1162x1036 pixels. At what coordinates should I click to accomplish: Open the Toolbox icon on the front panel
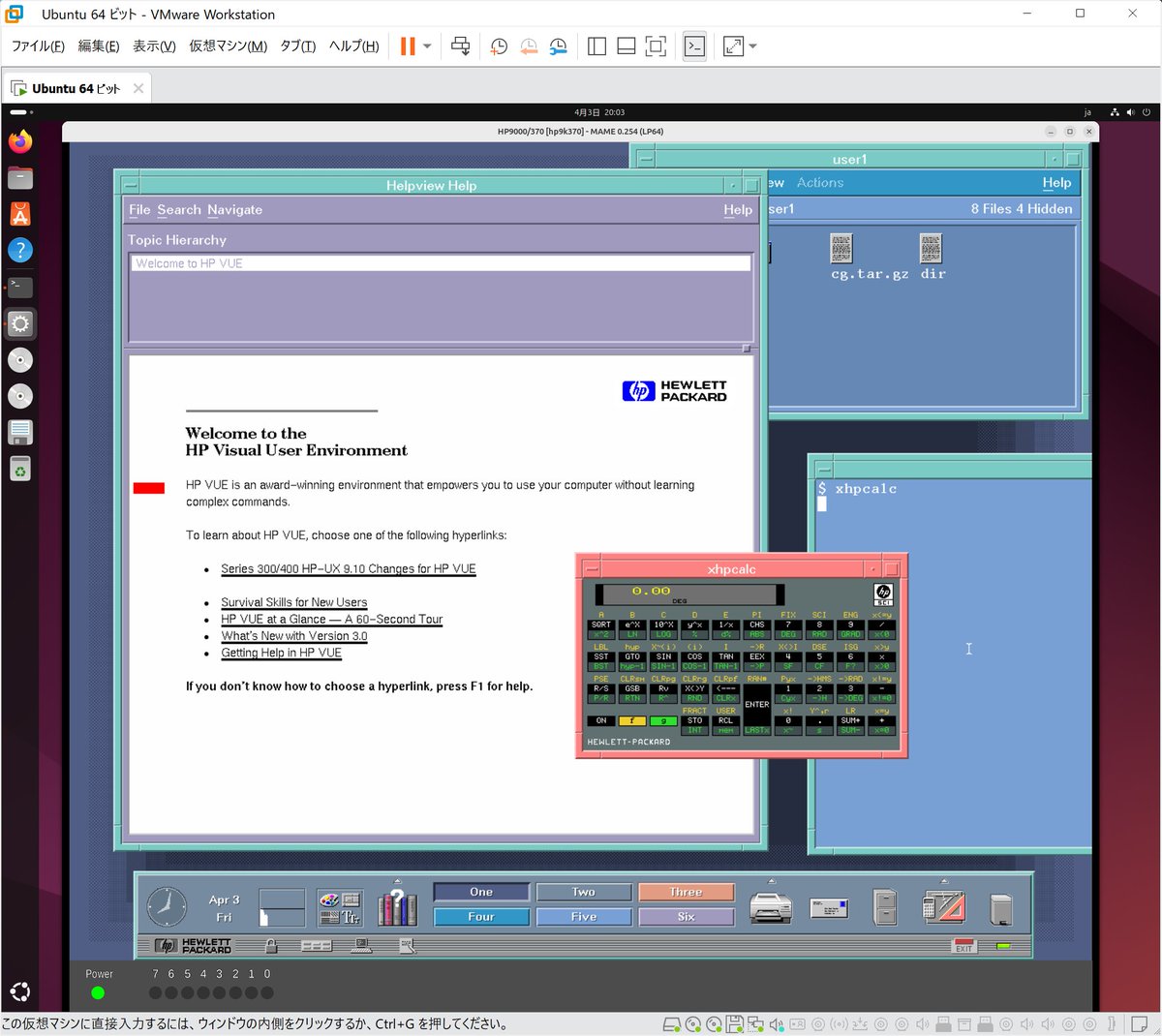click(x=943, y=908)
